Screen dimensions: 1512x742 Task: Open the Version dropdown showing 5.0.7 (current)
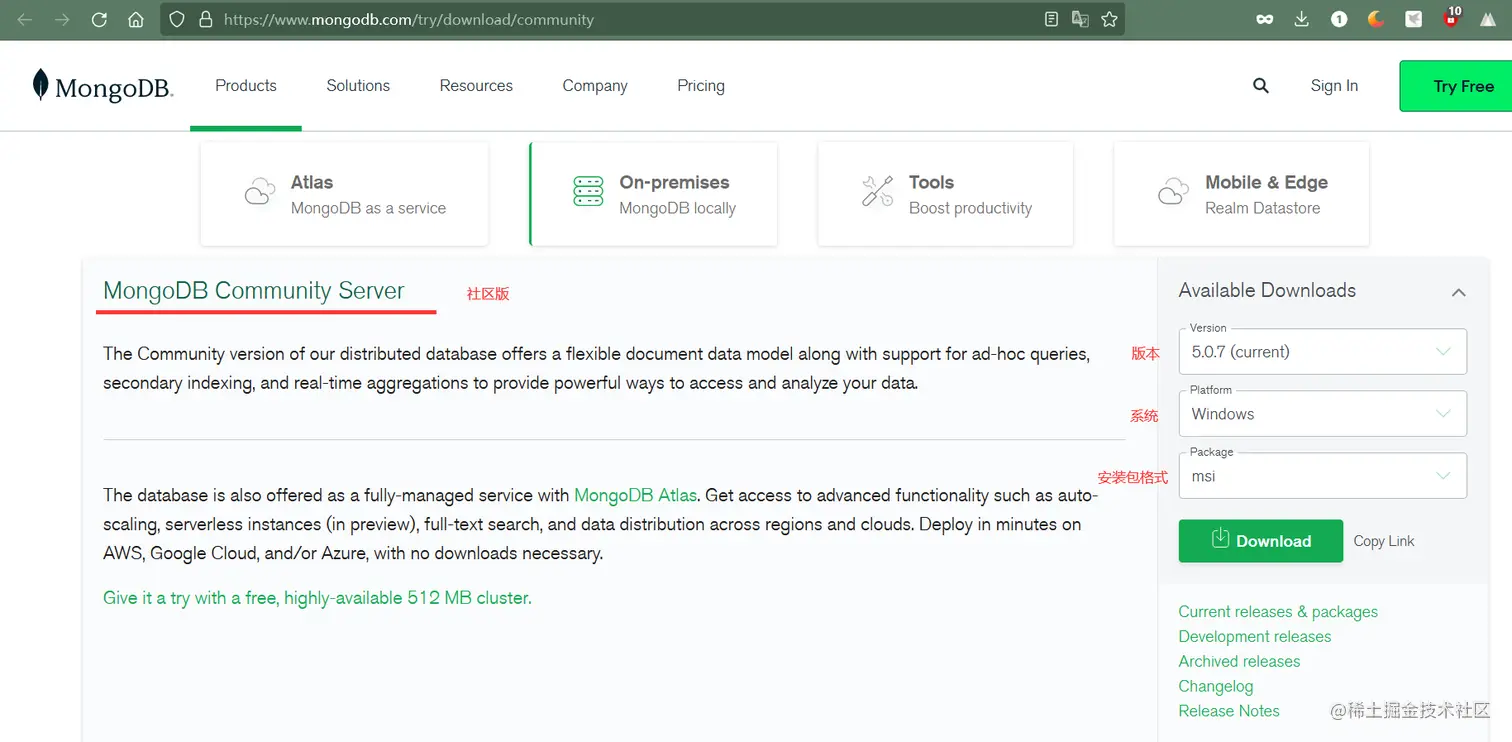(1322, 352)
